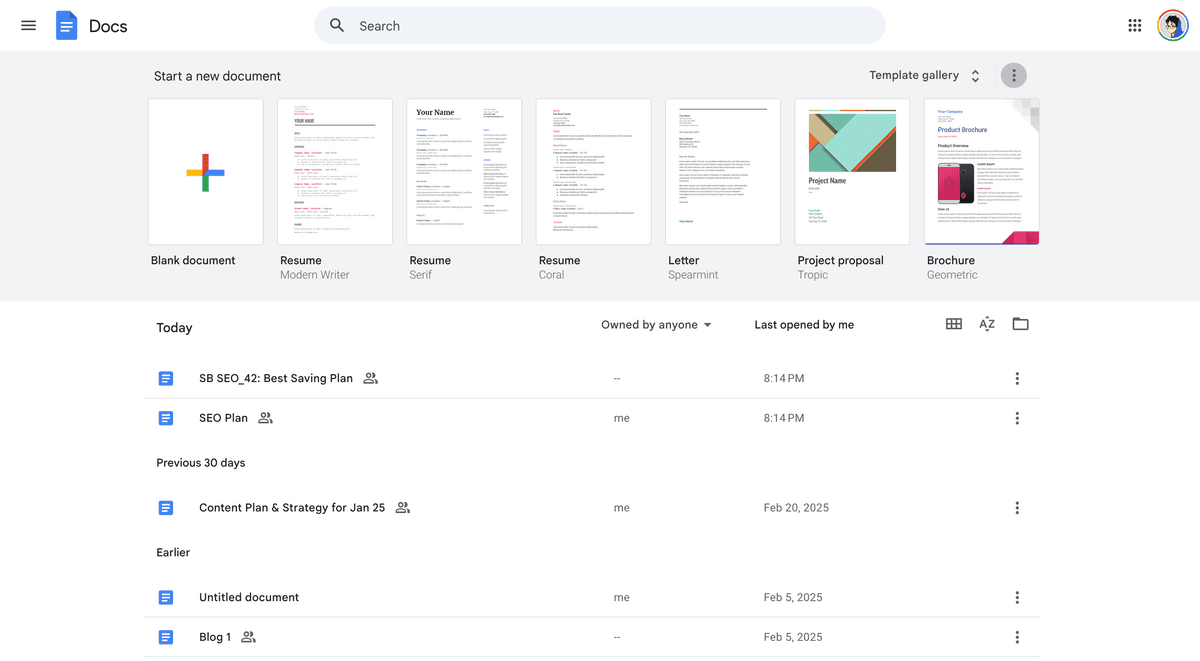Open more options for Blog 1
Screen dimensions: 1200x661
point(1017,637)
